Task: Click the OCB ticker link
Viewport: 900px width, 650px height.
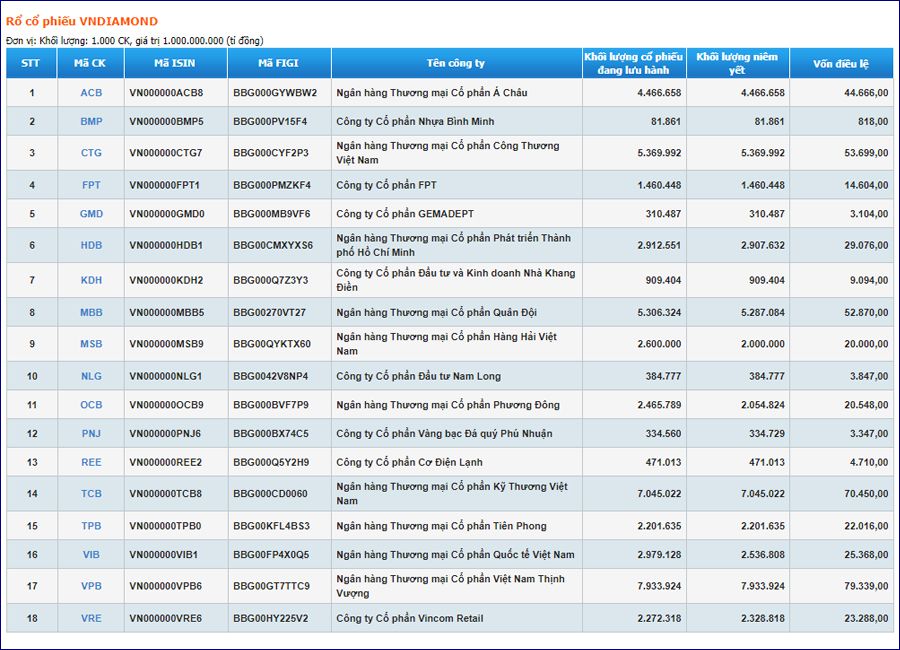Action: tap(91, 405)
